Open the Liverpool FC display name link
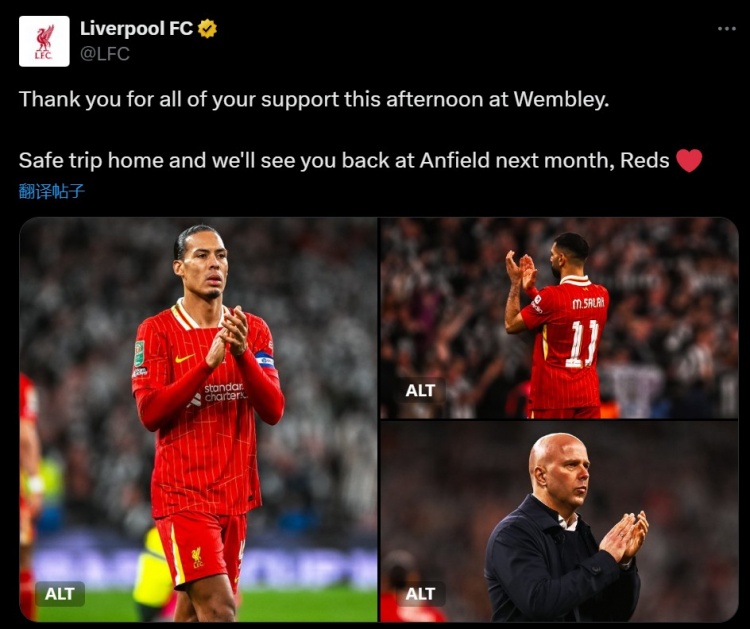Screen dimensions: 750x629 coord(136,29)
